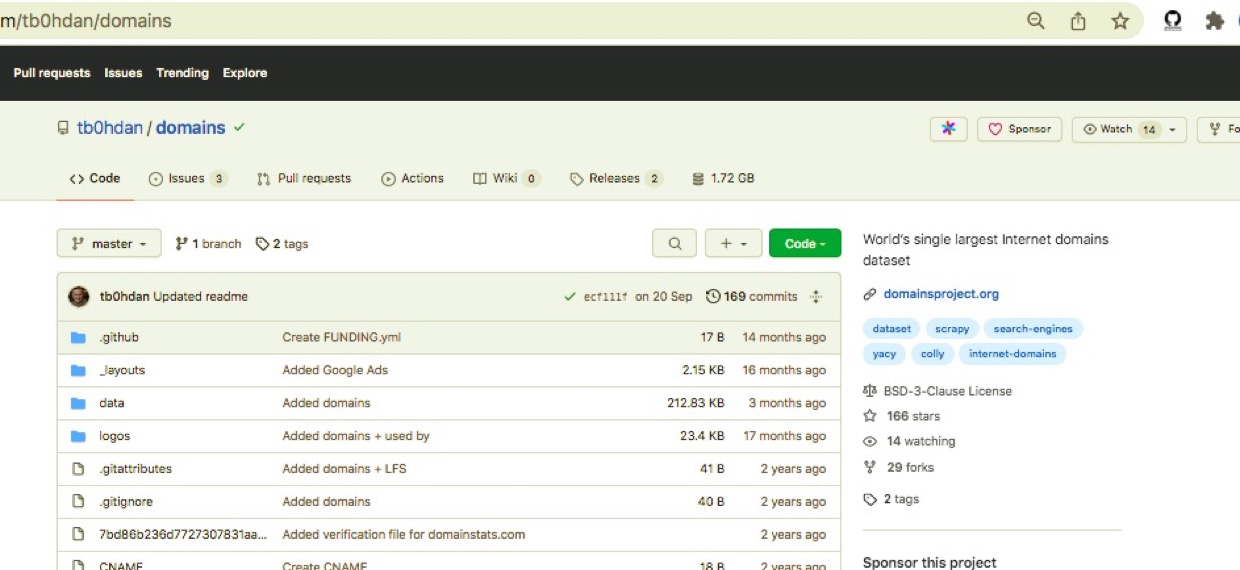Open the domainsproject.org website link
The image size is (1240, 570).
[x=941, y=294]
